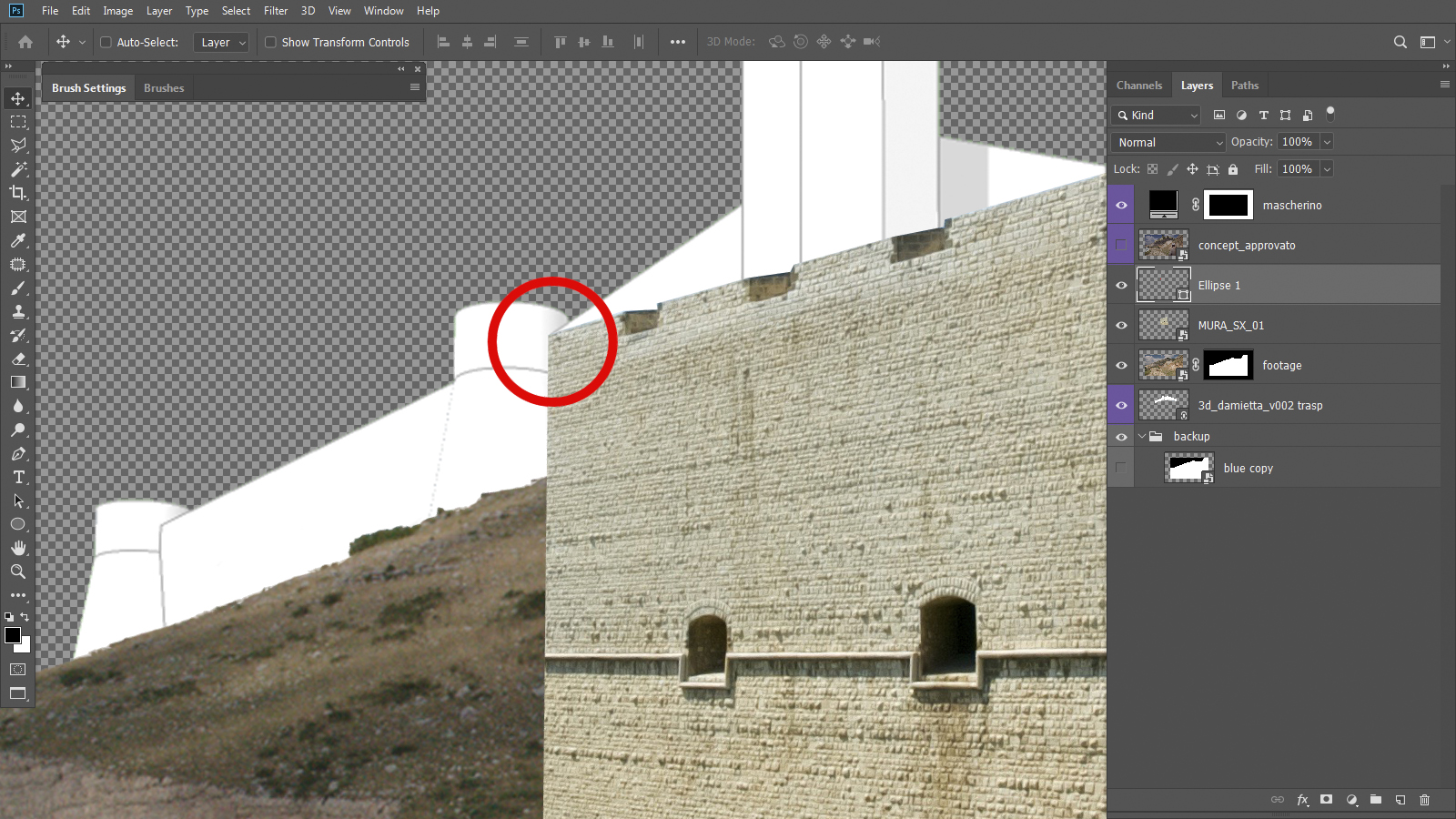Click the foreground color swatch

coord(13,635)
